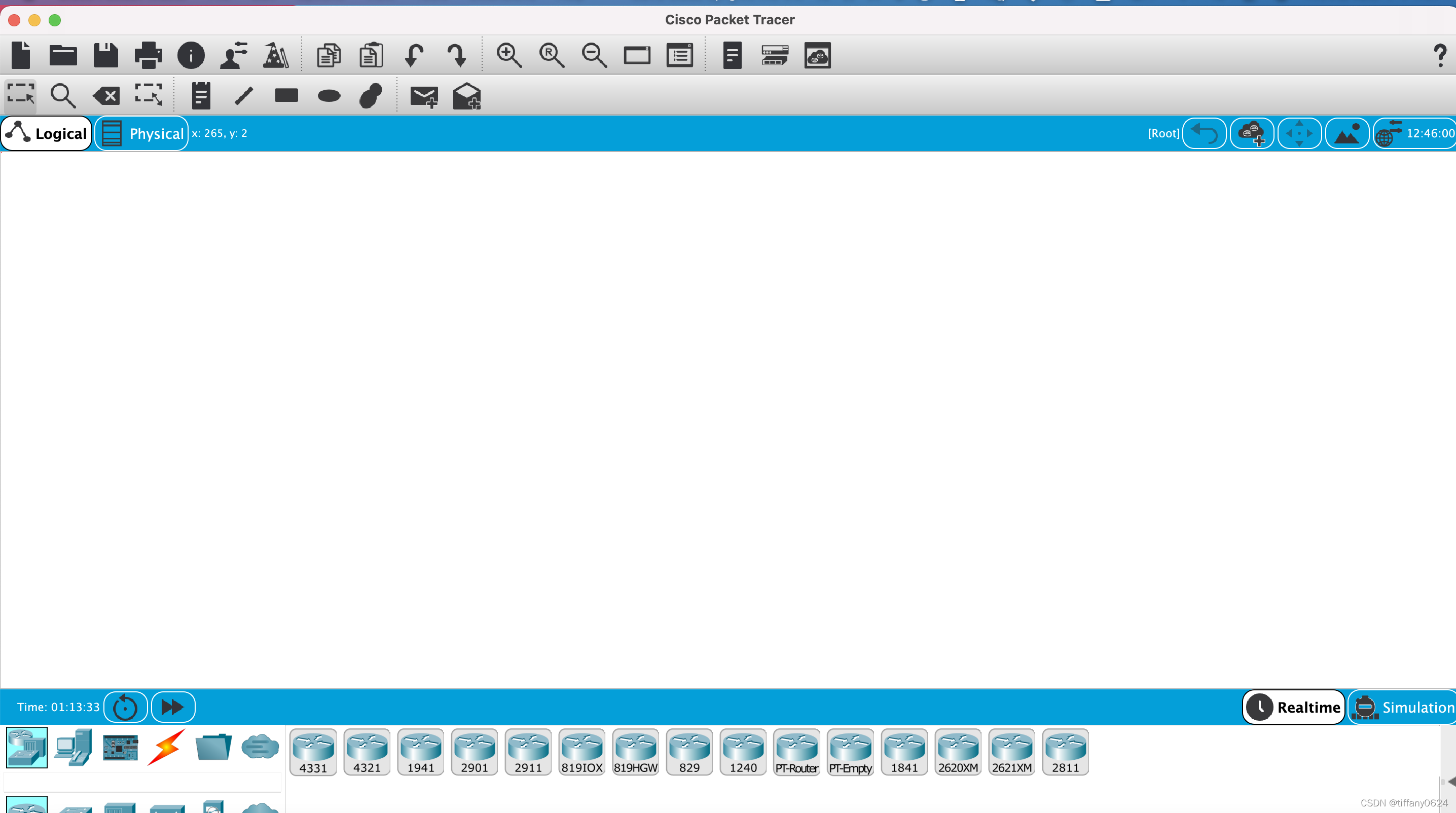
Task: Select the End Devices category
Action: pyautogui.click(x=74, y=747)
